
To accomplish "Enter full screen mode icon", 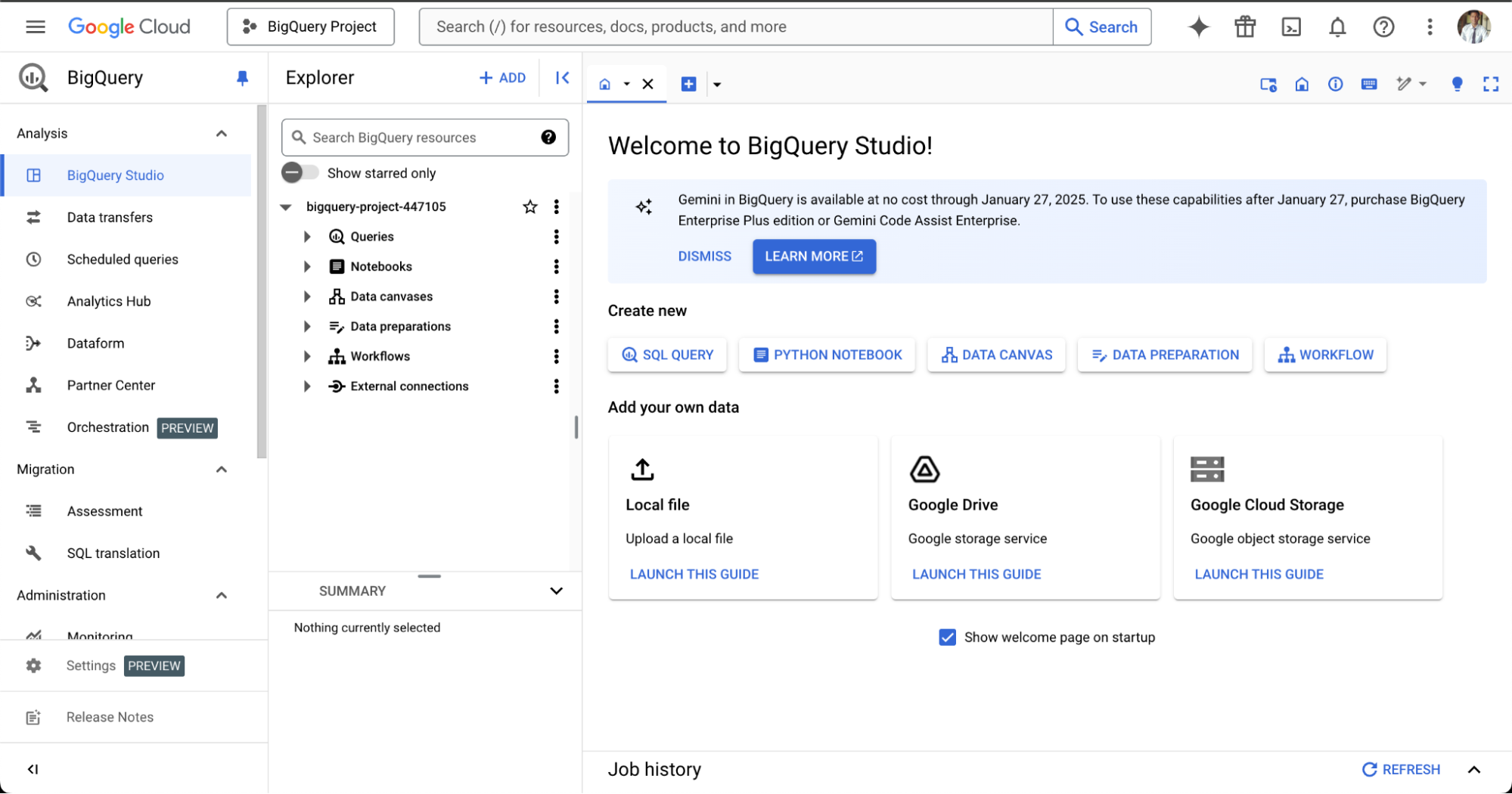I will (1491, 84).
